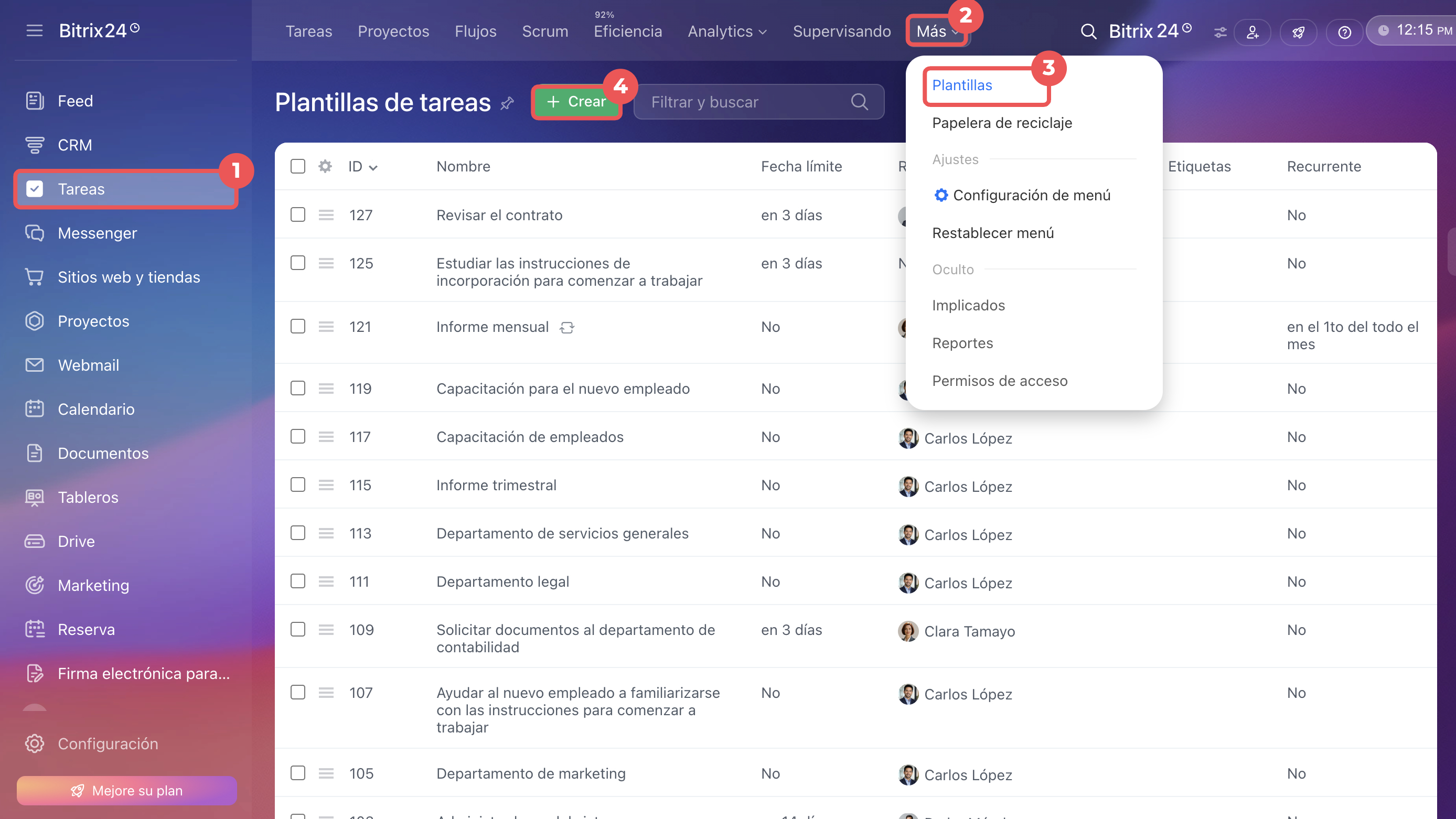Focus the Filtrar y buscar search field

point(758,102)
